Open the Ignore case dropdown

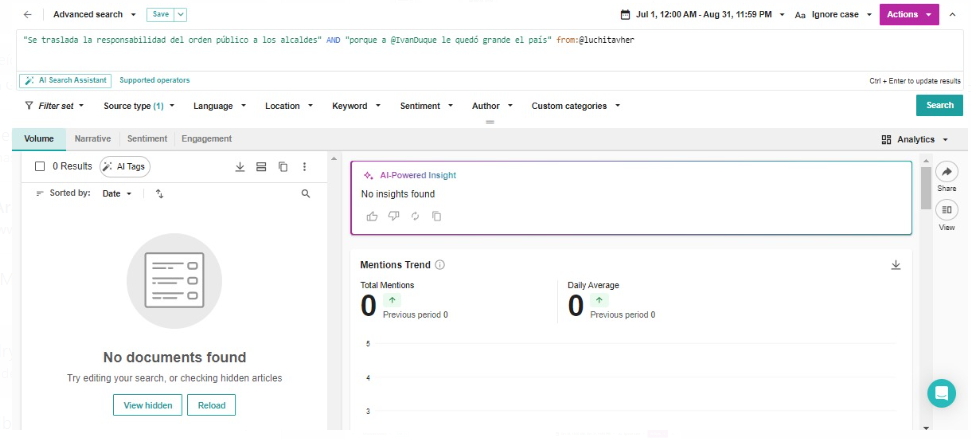(x=842, y=14)
